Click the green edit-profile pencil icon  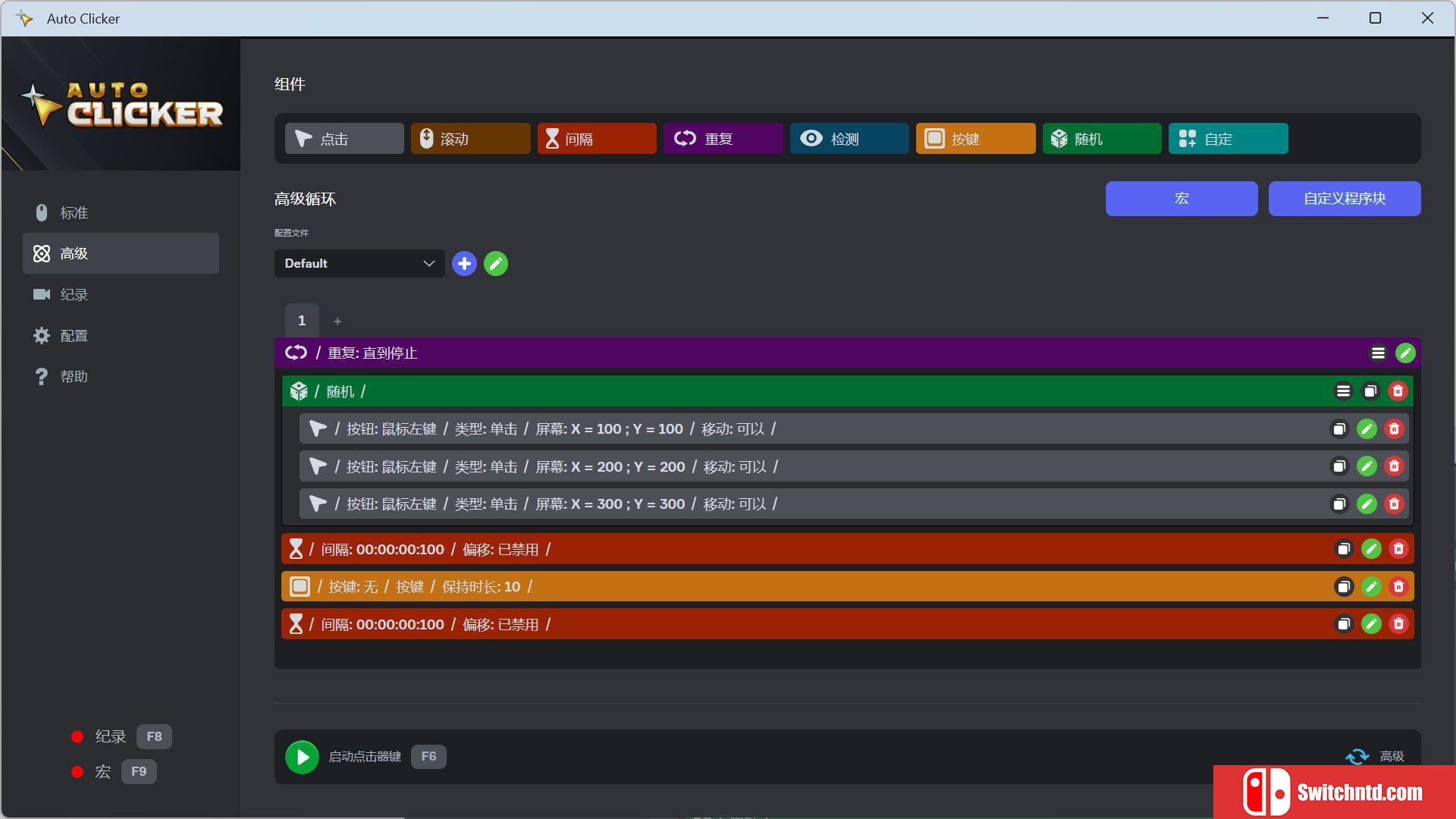[496, 263]
